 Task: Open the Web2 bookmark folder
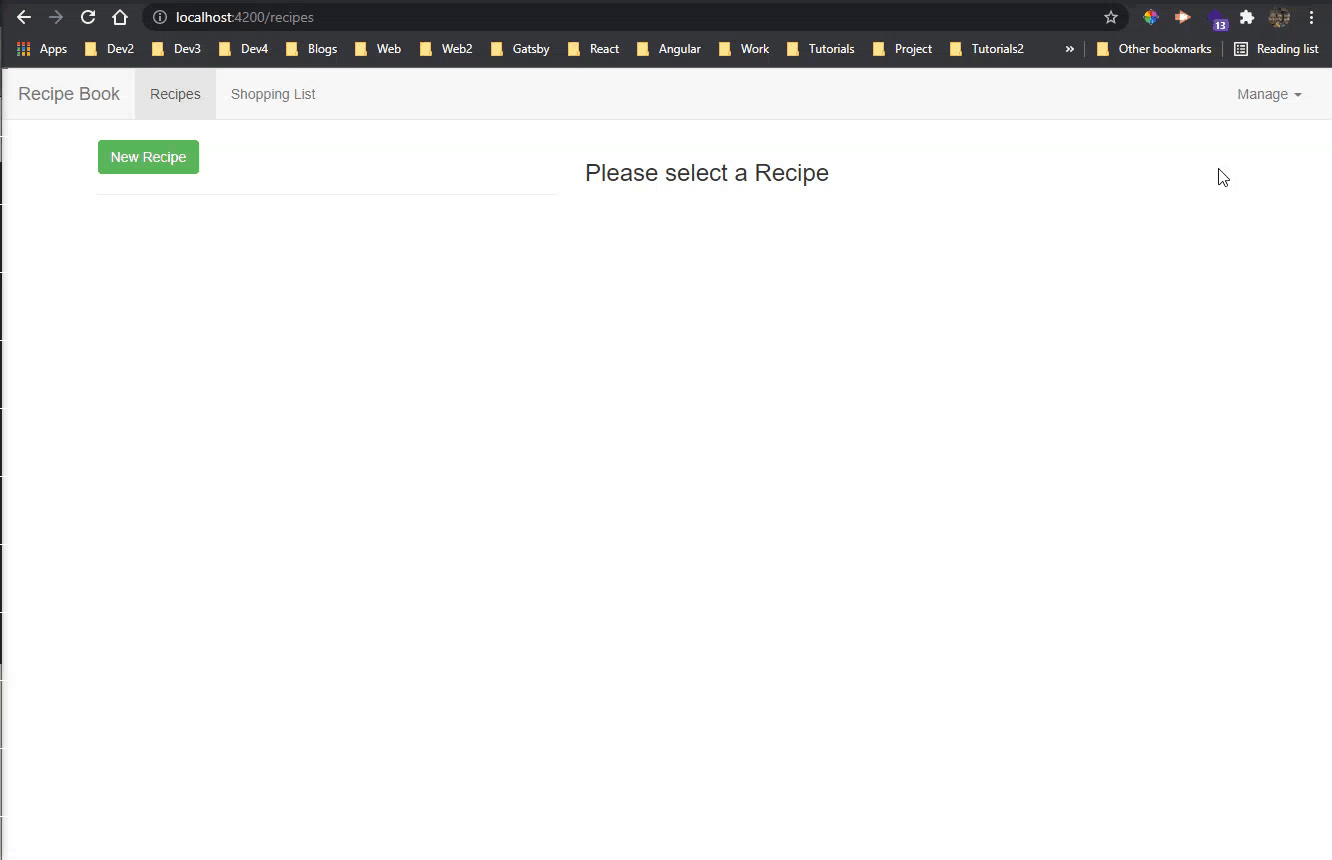click(445, 48)
